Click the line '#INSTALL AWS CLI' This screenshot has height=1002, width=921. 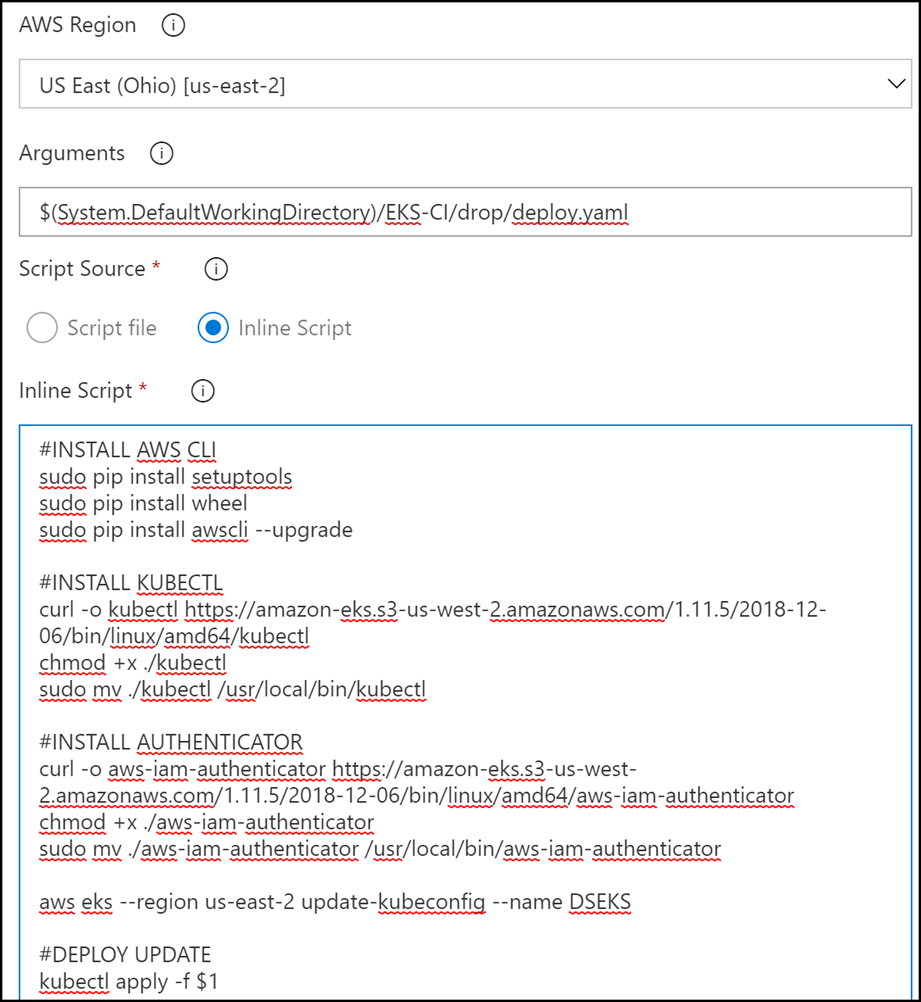point(128,450)
